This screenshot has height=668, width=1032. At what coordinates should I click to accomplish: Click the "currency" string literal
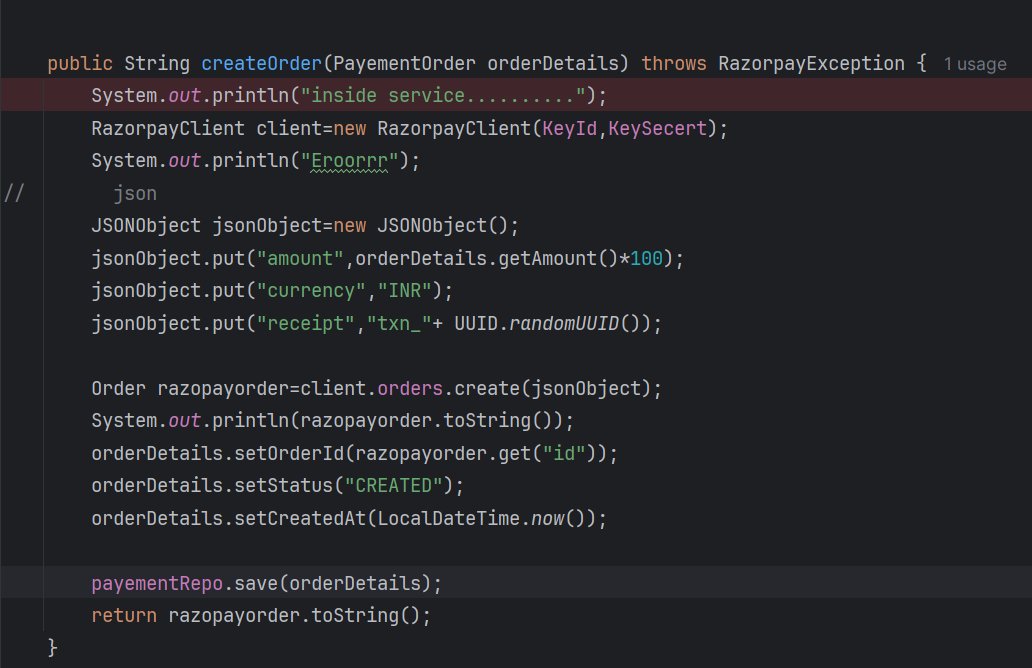(x=311, y=290)
